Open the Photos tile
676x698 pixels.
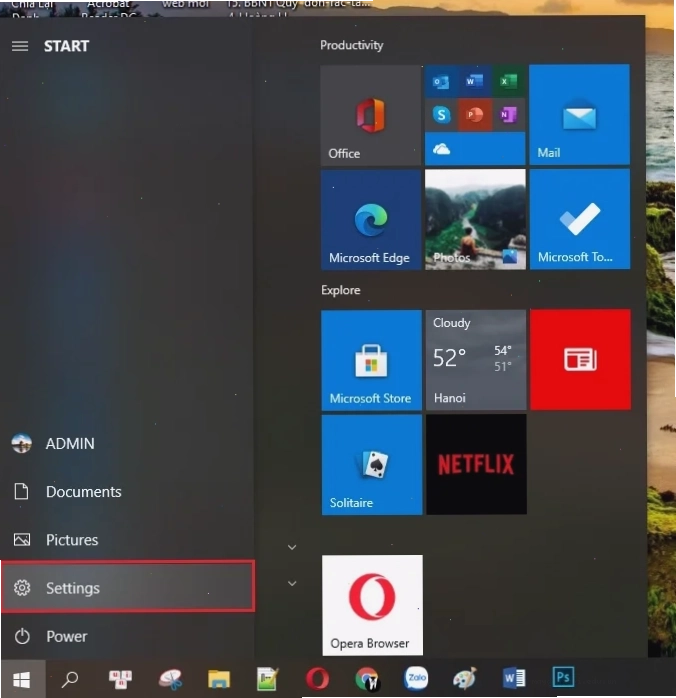[x=475, y=219]
